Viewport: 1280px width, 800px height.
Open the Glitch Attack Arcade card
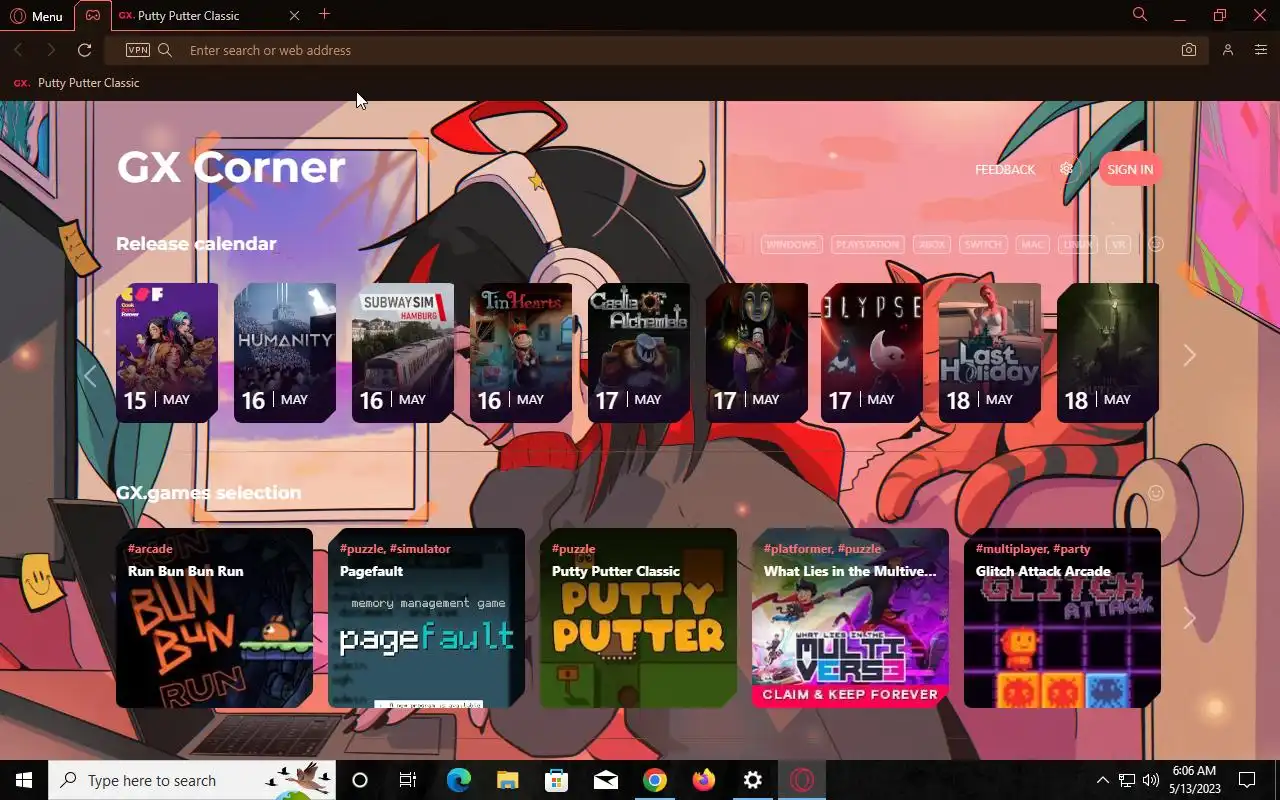click(1062, 618)
